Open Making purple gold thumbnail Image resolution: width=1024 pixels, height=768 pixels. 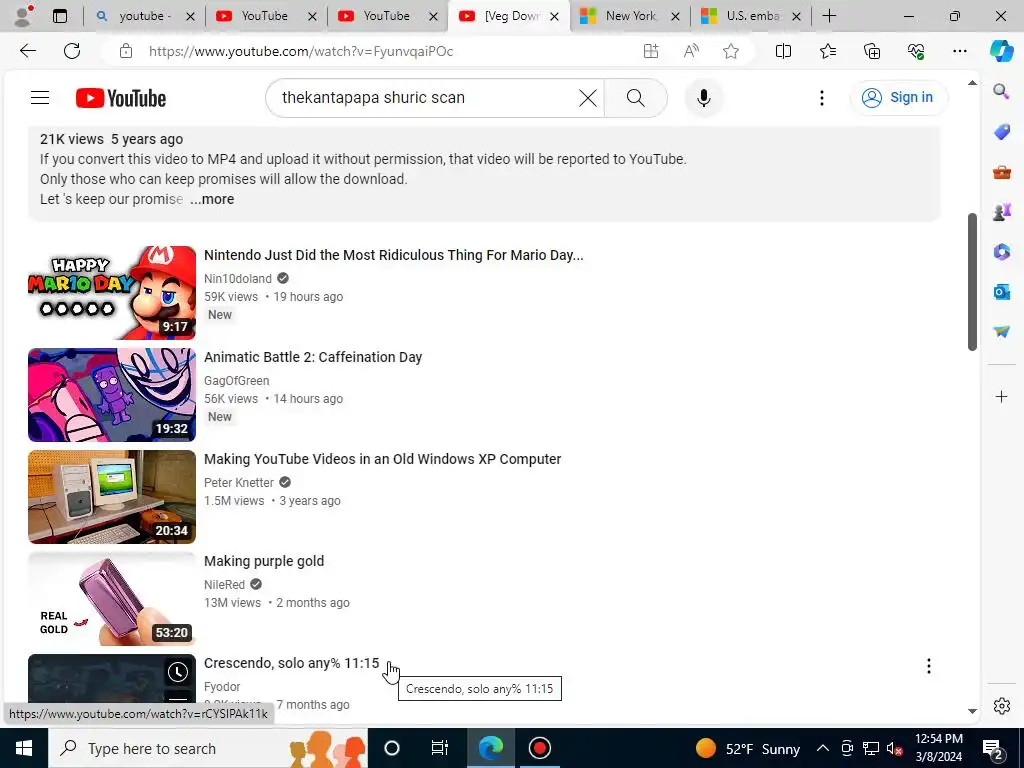point(112,599)
